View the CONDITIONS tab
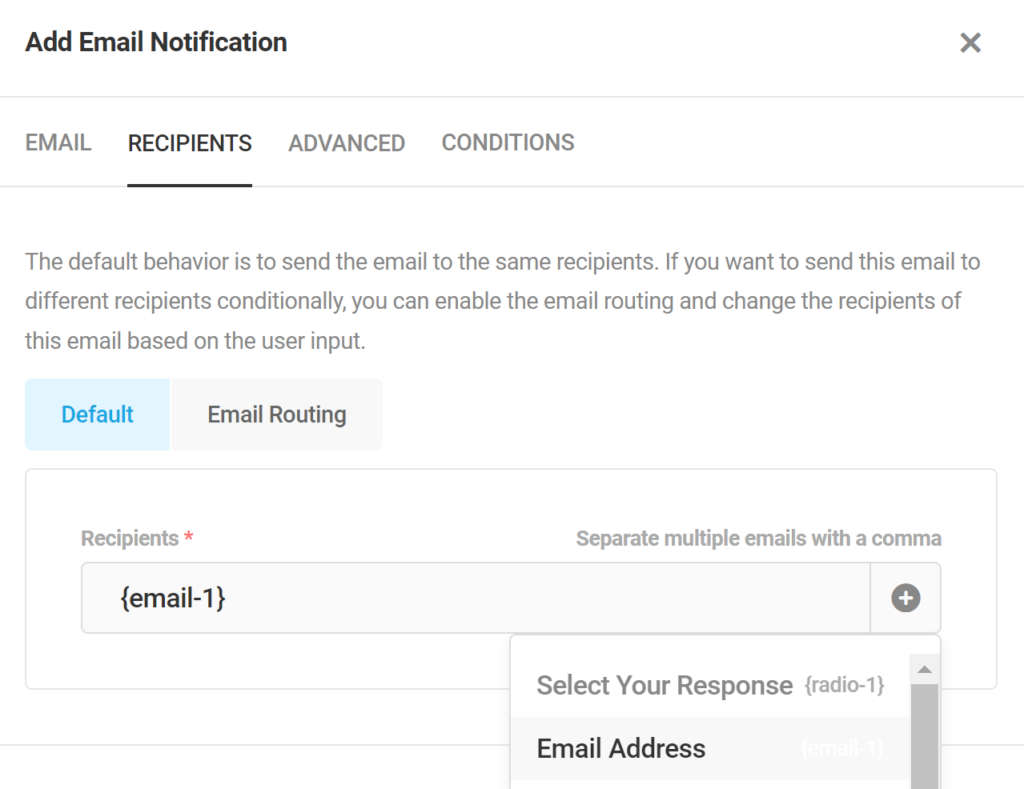Image resolution: width=1024 pixels, height=789 pixels. (x=507, y=143)
